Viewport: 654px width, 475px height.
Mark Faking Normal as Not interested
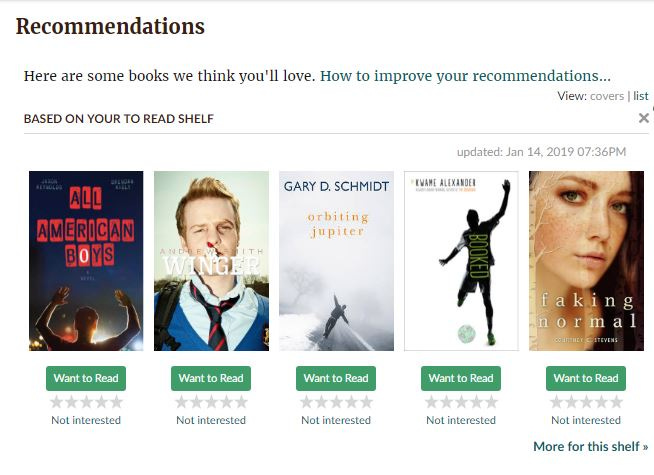point(586,420)
